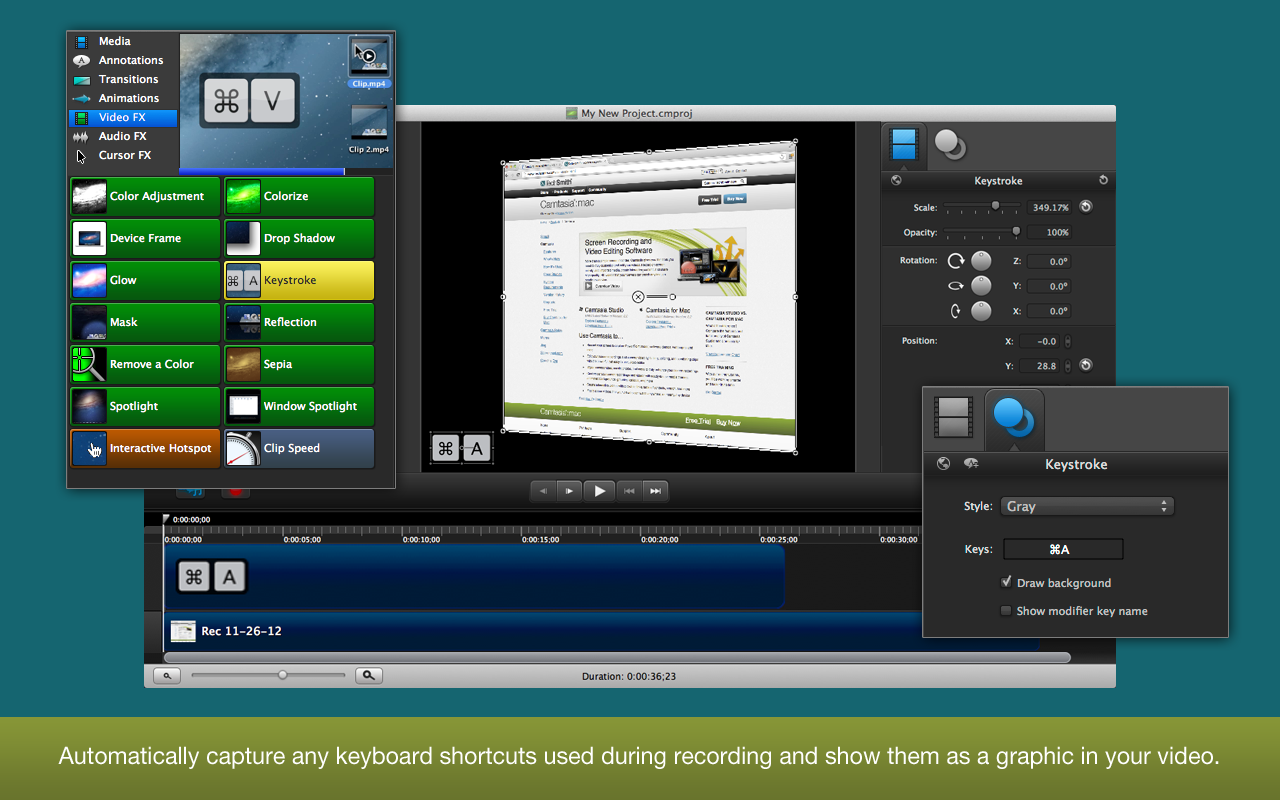Click the Keys input field showing ⌘A
The height and width of the screenshot is (800, 1280).
point(1062,549)
